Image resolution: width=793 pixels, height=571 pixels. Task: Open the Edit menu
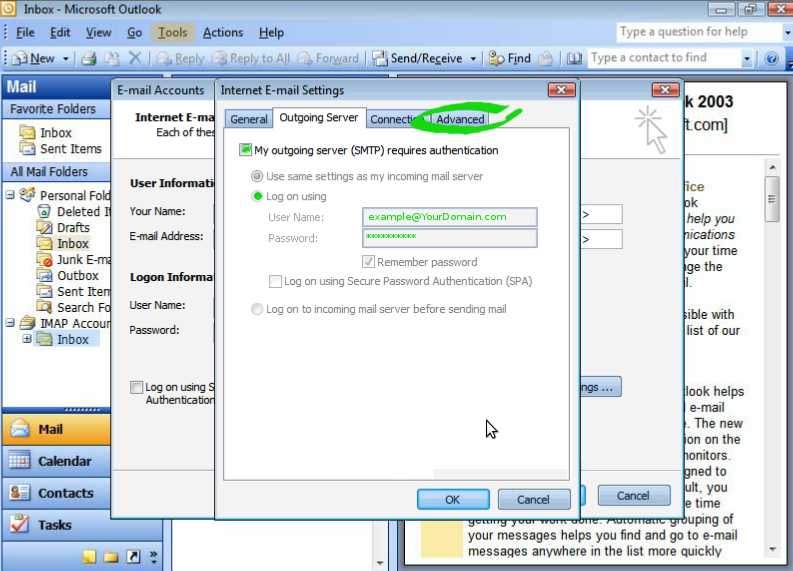click(x=60, y=32)
